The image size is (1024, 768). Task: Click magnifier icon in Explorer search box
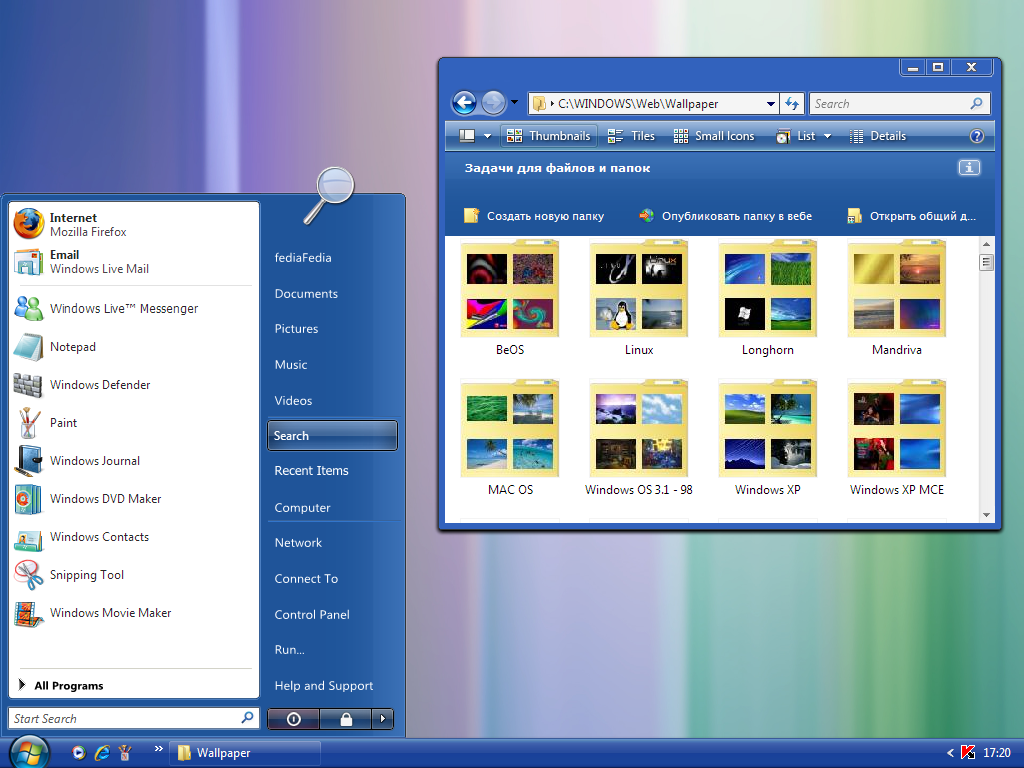pos(976,103)
